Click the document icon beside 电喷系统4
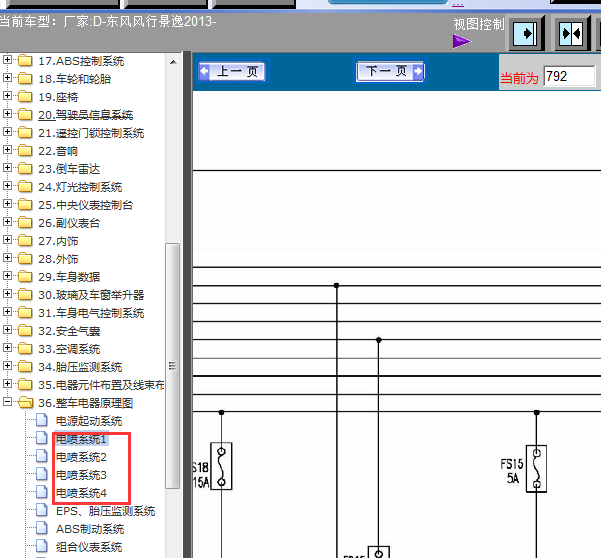 [41, 492]
